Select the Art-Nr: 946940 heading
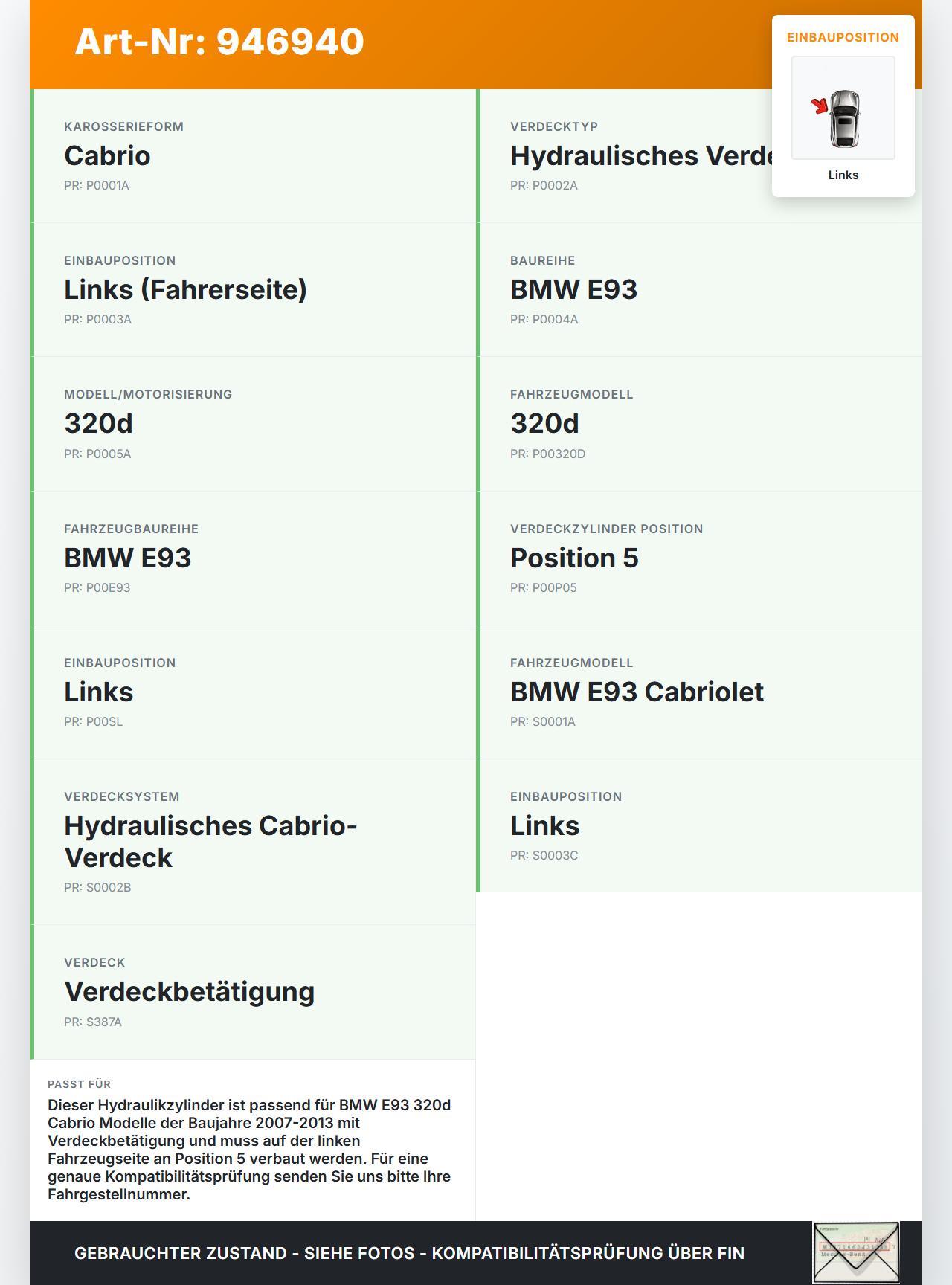The height and width of the screenshot is (1285, 952). [x=219, y=42]
